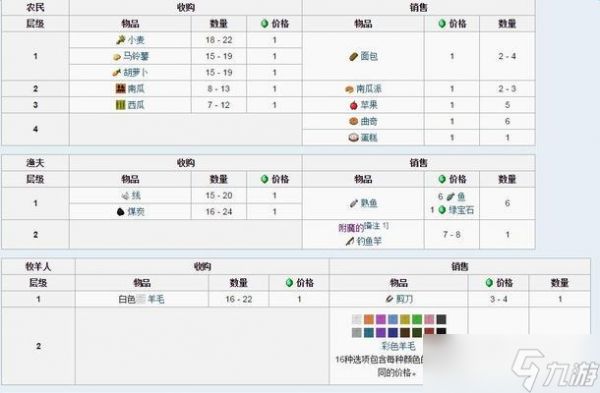
Task: Select the light gray wool swatch
Action: pos(357,332)
